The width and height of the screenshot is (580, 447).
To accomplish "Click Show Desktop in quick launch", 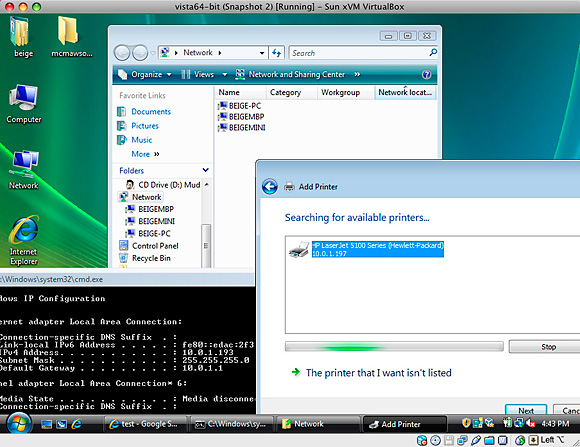I will 47,424.
